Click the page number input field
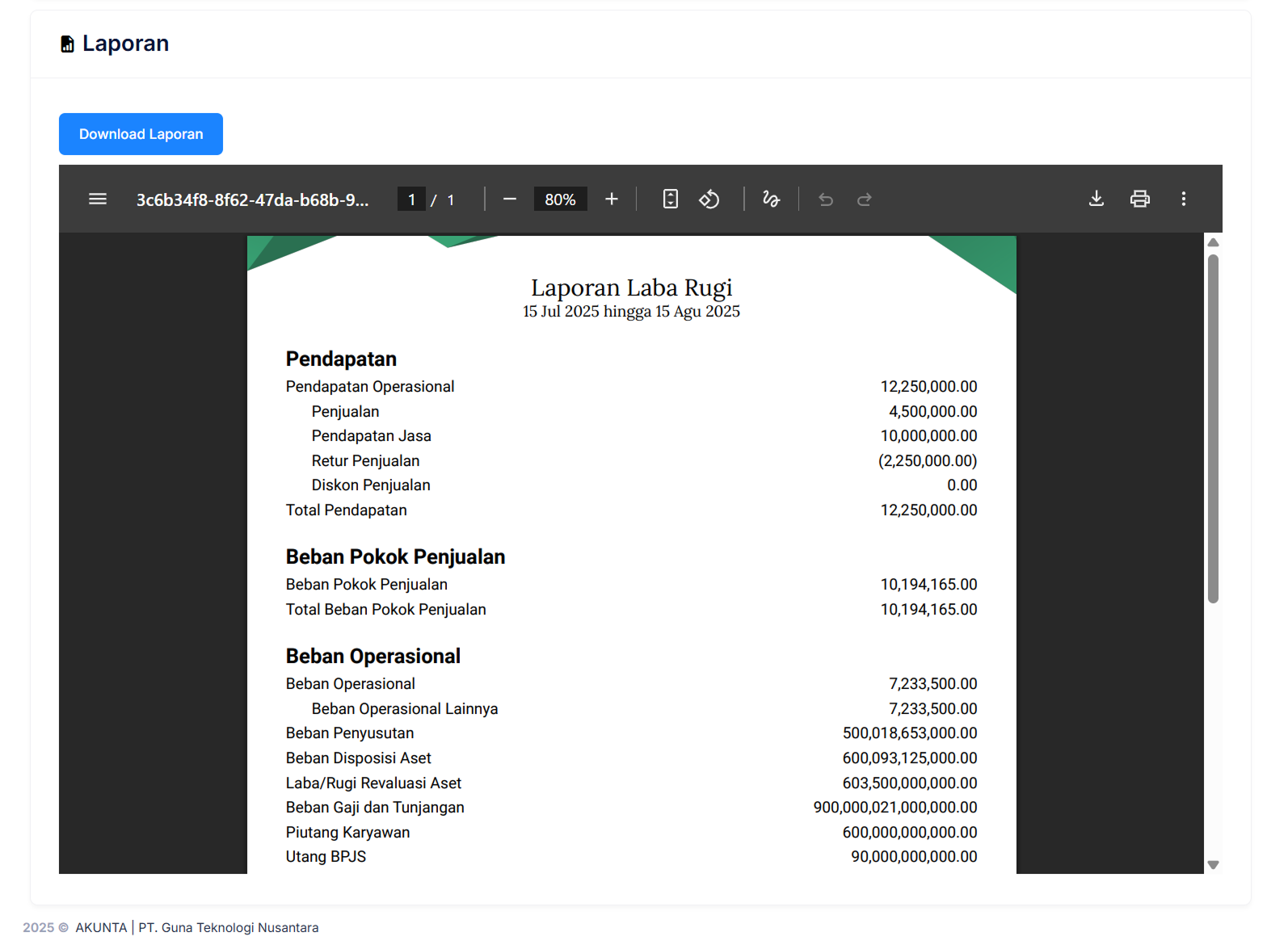The height and width of the screenshot is (949, 1288). click(x=411, y=199)
